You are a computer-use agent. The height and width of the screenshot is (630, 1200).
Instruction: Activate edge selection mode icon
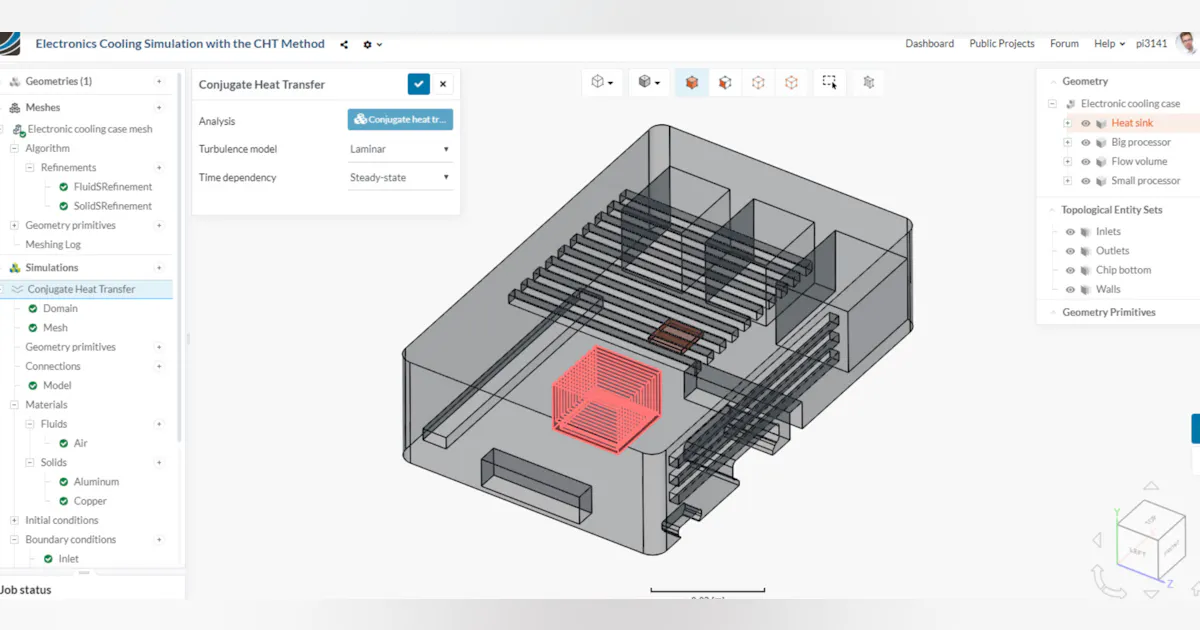(758, 82)
